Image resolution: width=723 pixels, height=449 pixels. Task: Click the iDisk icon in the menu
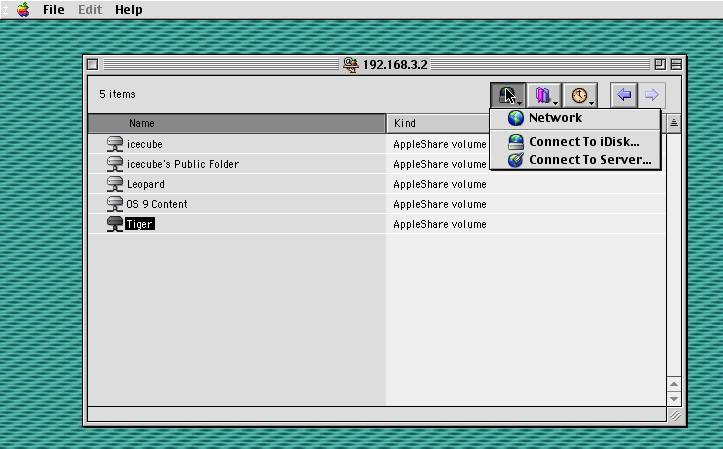pos(516,142)
